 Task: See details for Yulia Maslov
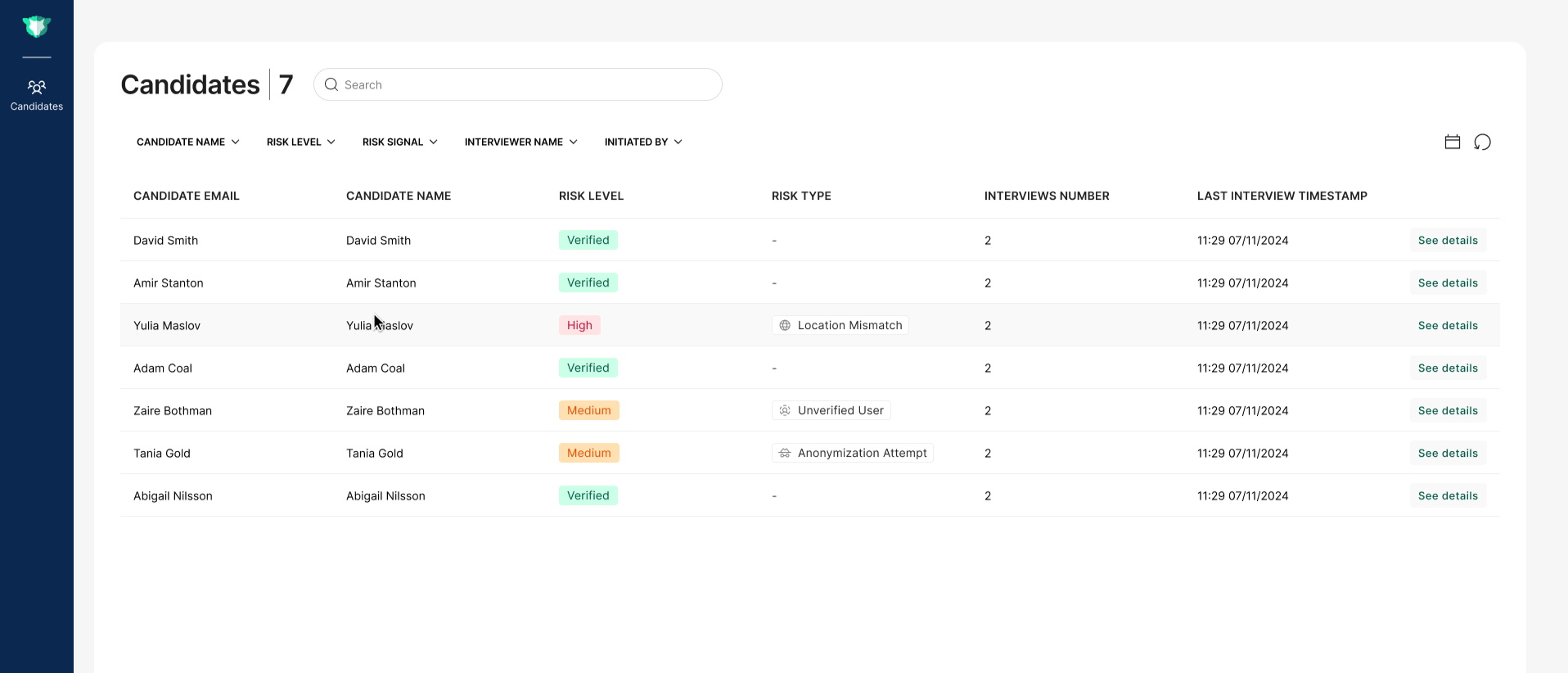tap(1448, 325)
